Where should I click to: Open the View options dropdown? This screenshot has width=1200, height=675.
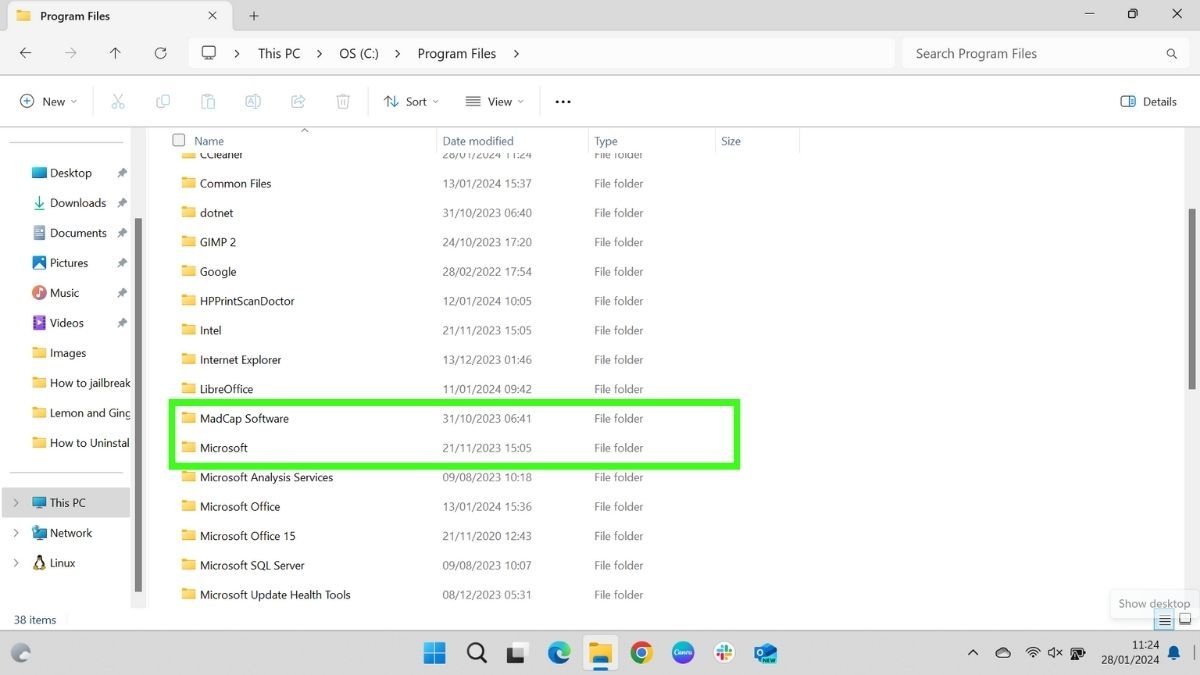493,101
